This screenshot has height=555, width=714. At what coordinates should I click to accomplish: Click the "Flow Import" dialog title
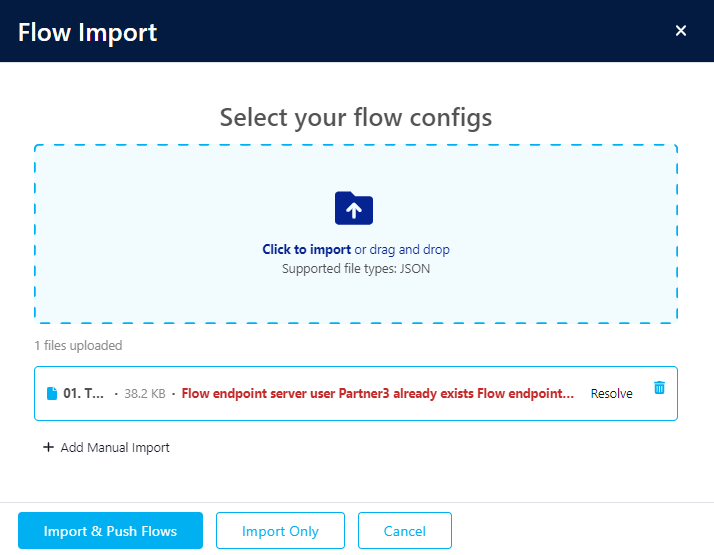pyautogui.click(x=88, y=32)
